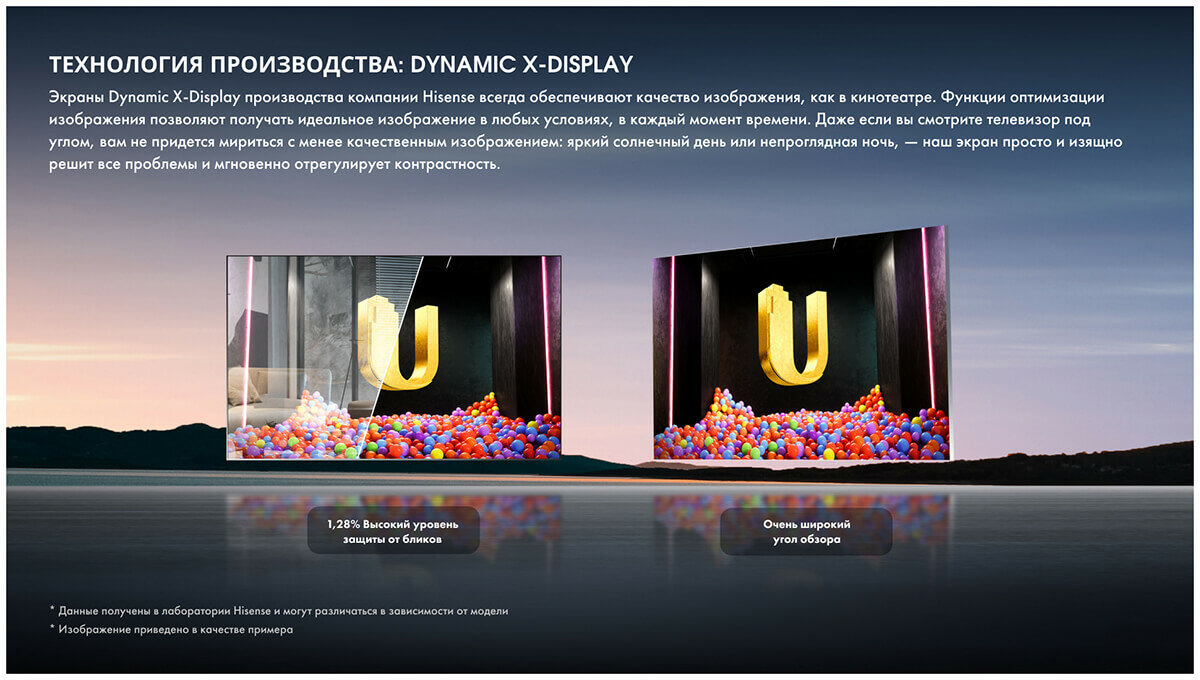Select the left TV image with glare comparison
The width and height of the screenshot is (1200, 680).
tap(394, 357)
